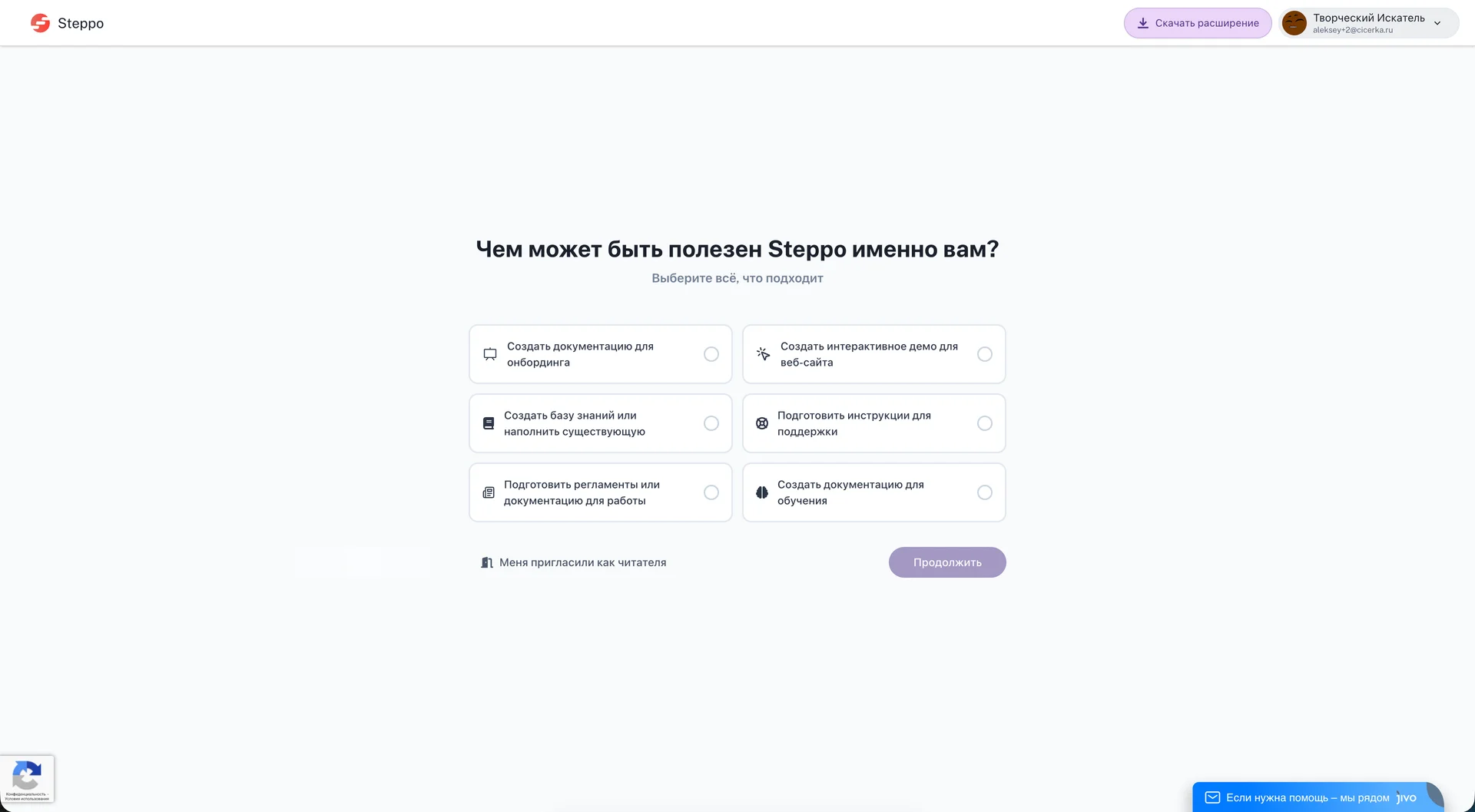The width and height of the screenshot is (1475, 812).
Task: Click the support instructions lifebuoy icon
Action: coord(762,423)
